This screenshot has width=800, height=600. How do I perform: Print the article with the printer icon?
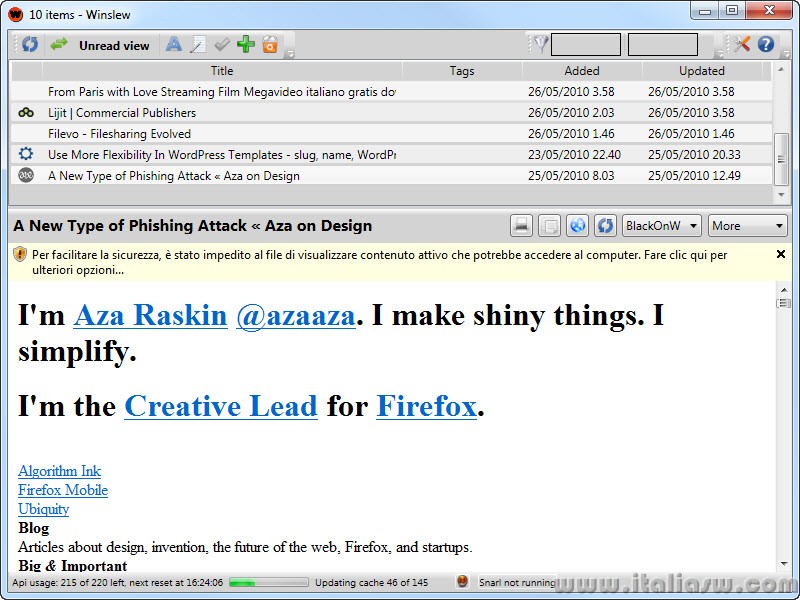pyautogui.click(x=521, y=226)
